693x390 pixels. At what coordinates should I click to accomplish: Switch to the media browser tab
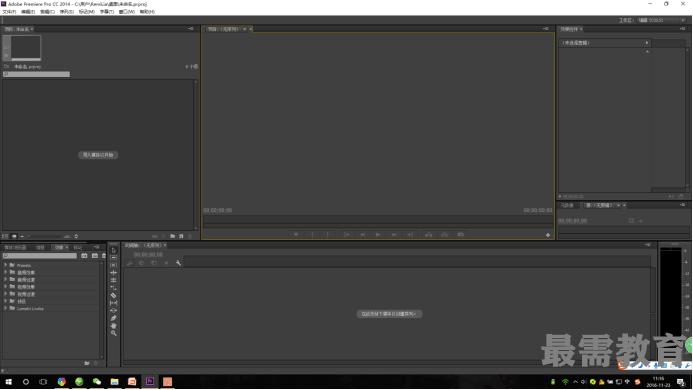15,248
